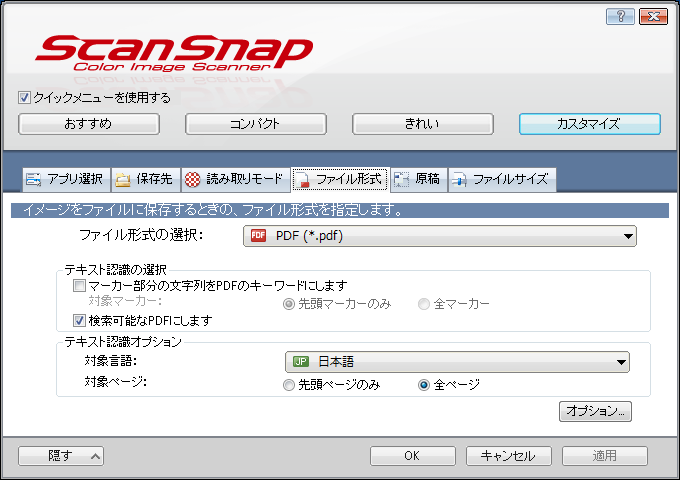Uncheck 検索可能なPDFにします checkbox

pos(79,321)
